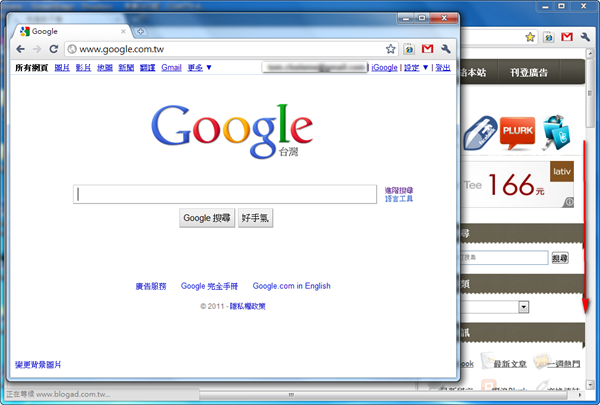The image size is (600, 405).
Task: Open 翻譯 (Translate) link in Google nav
Action: click(x=147, y=68)
